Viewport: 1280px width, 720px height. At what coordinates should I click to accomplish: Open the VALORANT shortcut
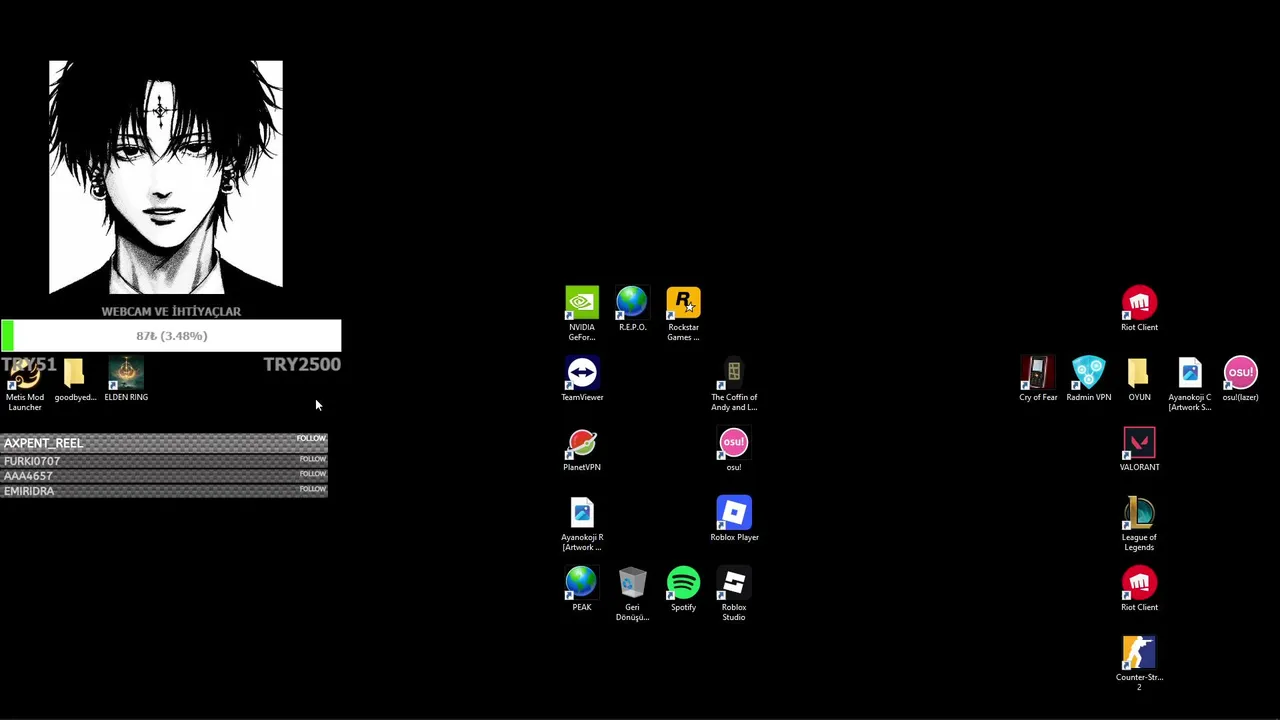tap(1139, 443)
